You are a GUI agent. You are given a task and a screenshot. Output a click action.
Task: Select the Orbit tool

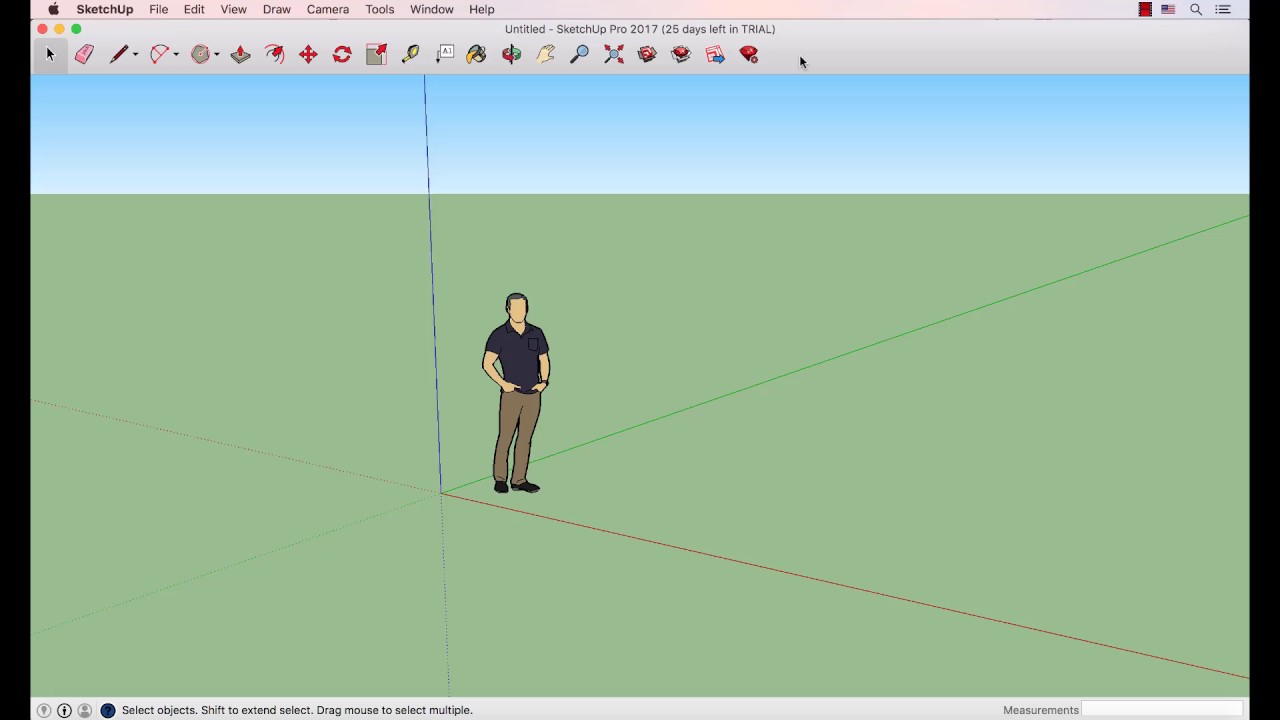click(x=511, y=55)
